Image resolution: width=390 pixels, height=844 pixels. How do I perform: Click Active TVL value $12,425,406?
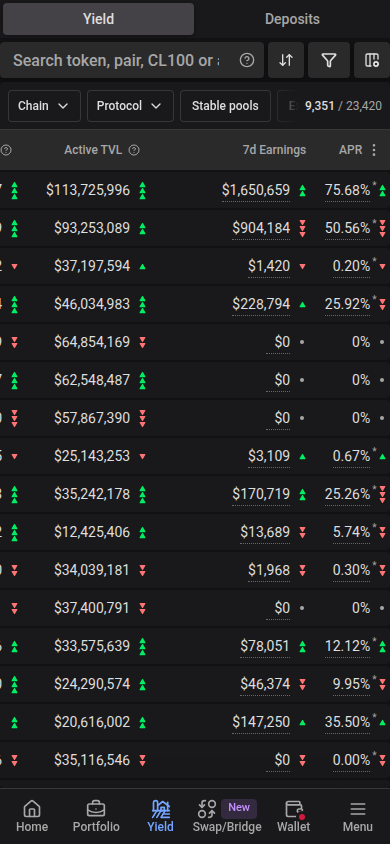[x=92, y=532]
